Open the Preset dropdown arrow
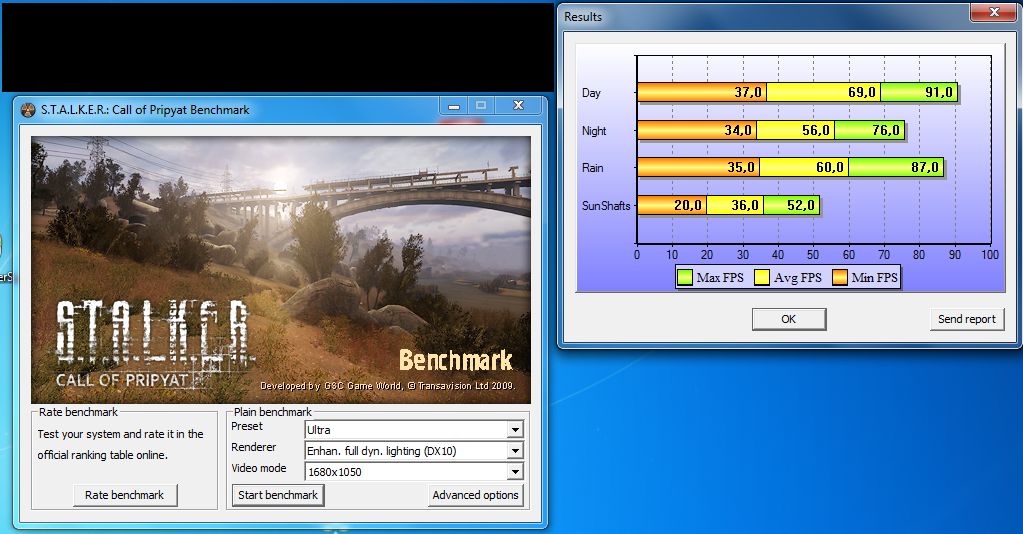Screen dimensions: 1023x534 [515, 430]
